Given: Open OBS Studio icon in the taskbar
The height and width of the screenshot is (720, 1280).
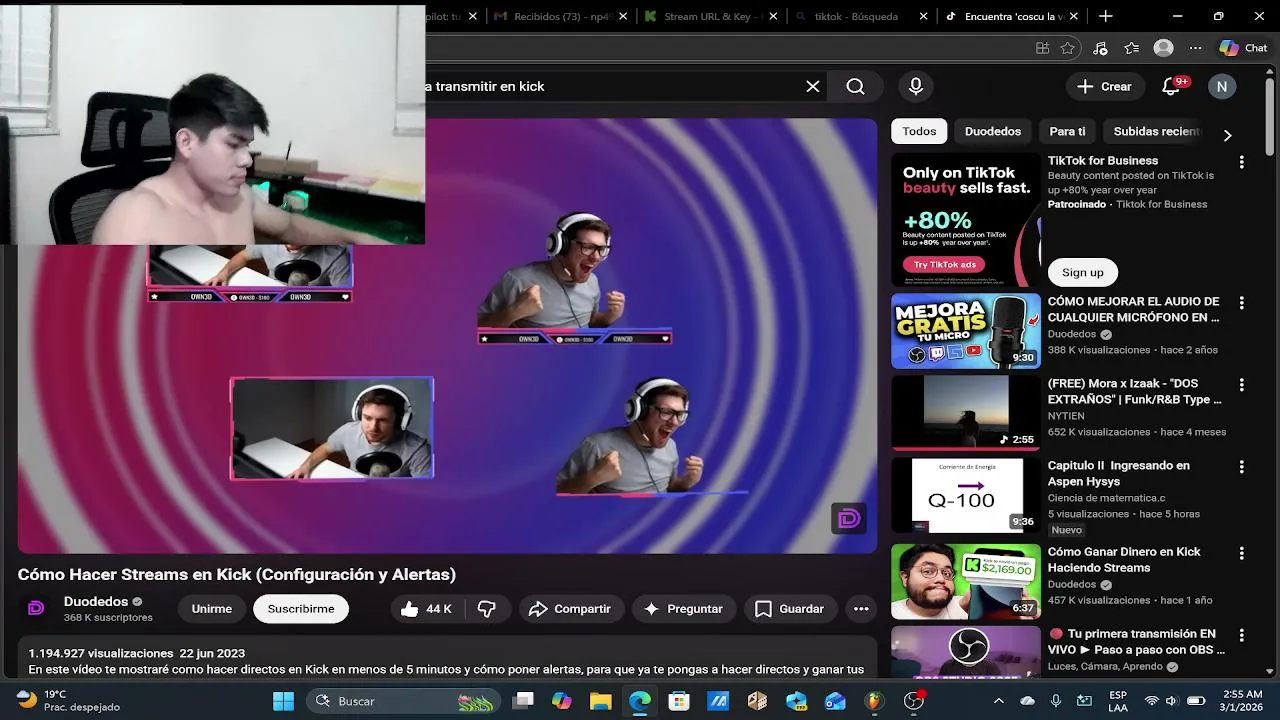Looking at the screenshot, I should (x=914, y=701).
